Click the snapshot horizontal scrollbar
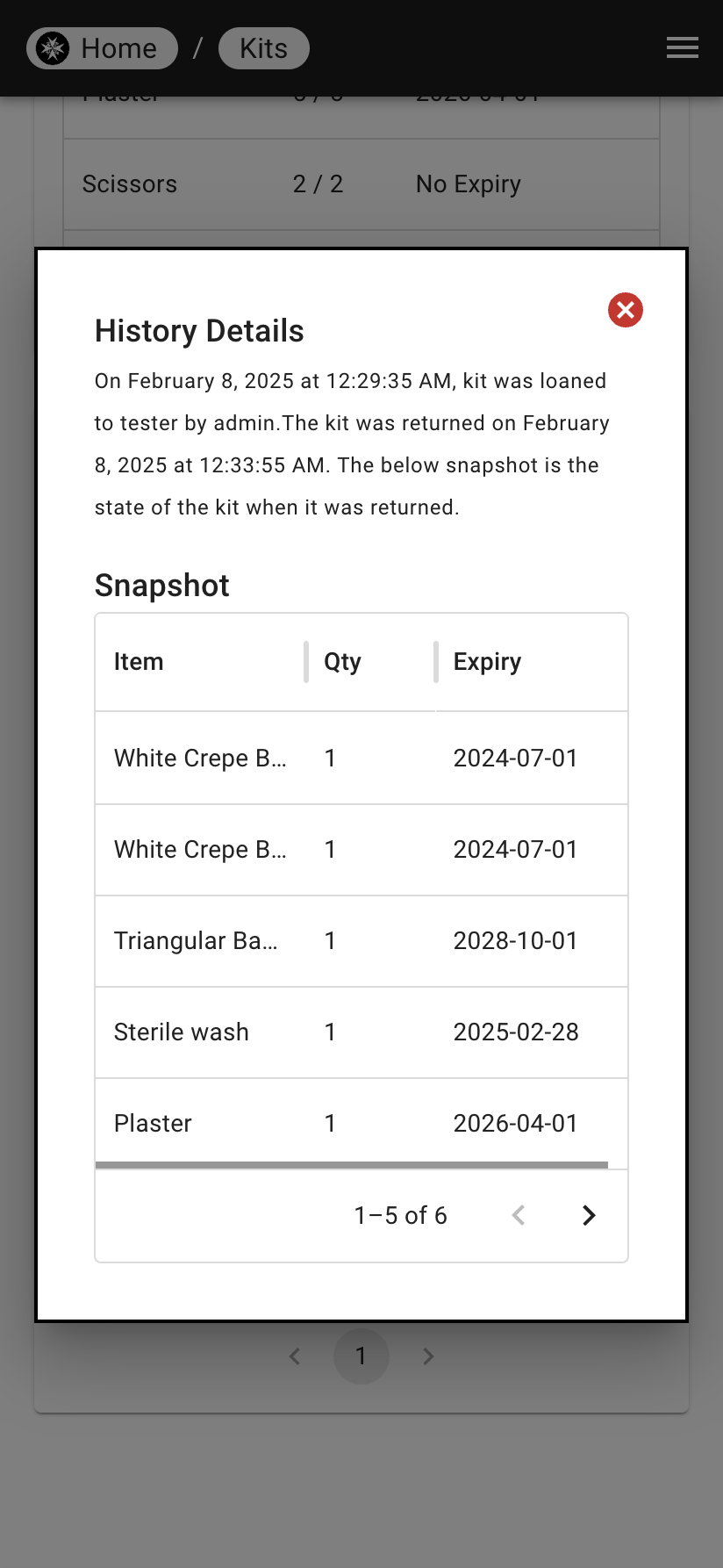The width and height of the screenshot is (723, 1568). pos(352,1165)
